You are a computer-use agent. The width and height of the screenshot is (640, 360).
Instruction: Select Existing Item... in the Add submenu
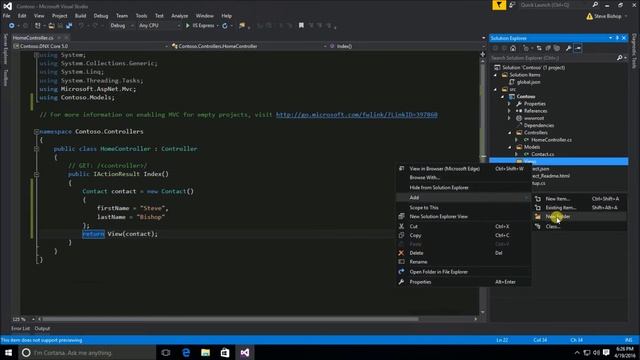579,208
